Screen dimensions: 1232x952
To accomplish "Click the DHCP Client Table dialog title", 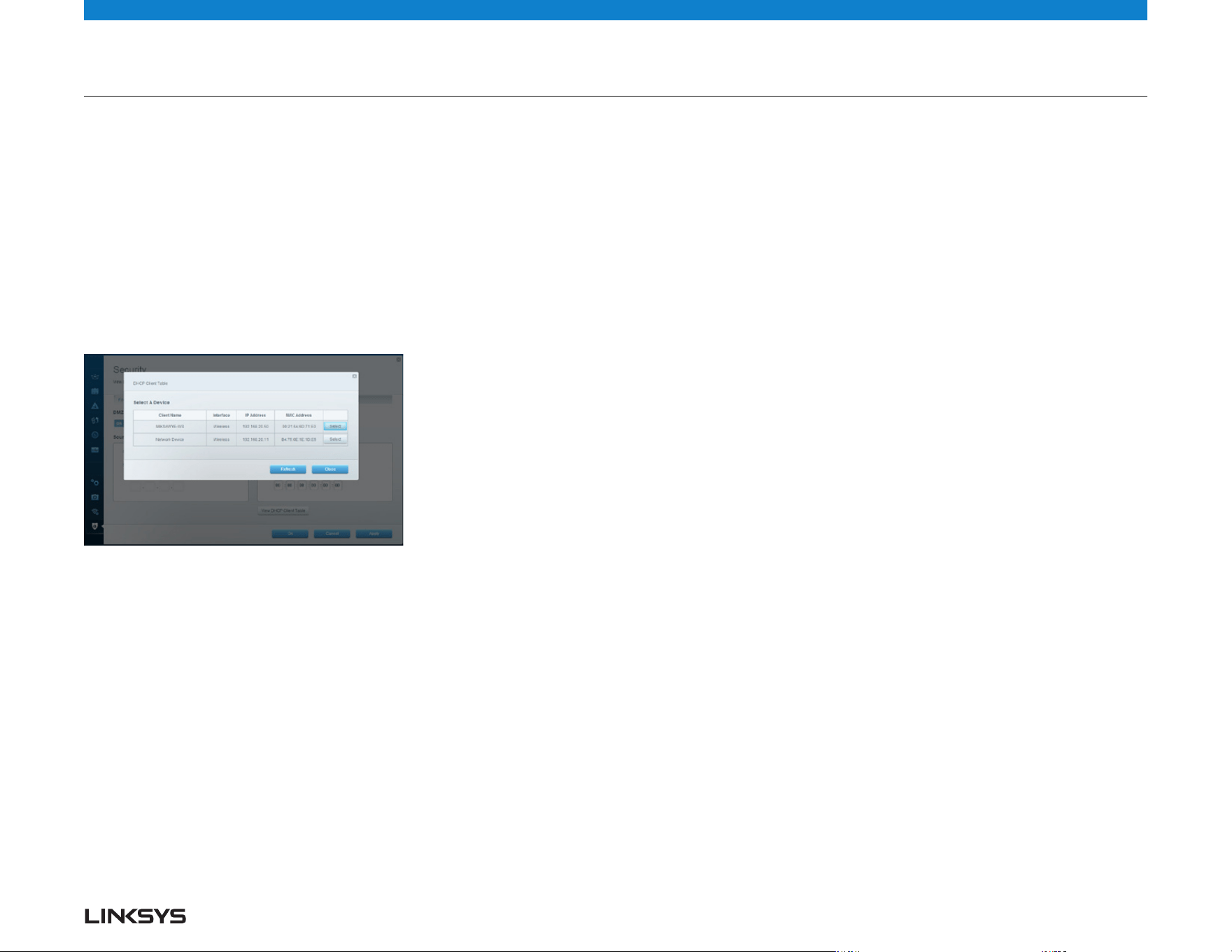I will (x=150, y=383).
